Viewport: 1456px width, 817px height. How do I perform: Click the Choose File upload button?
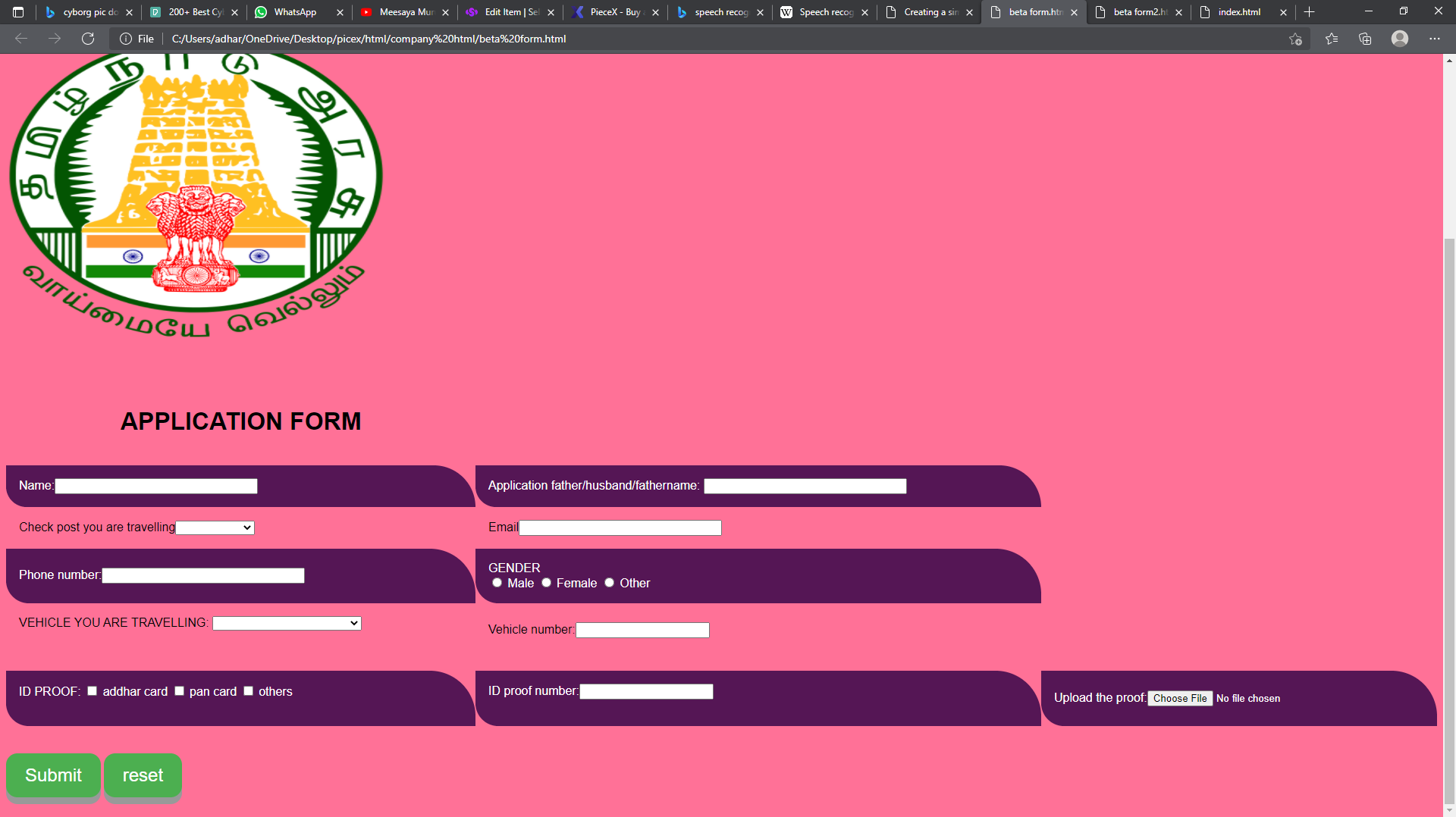coord(1179,698)
